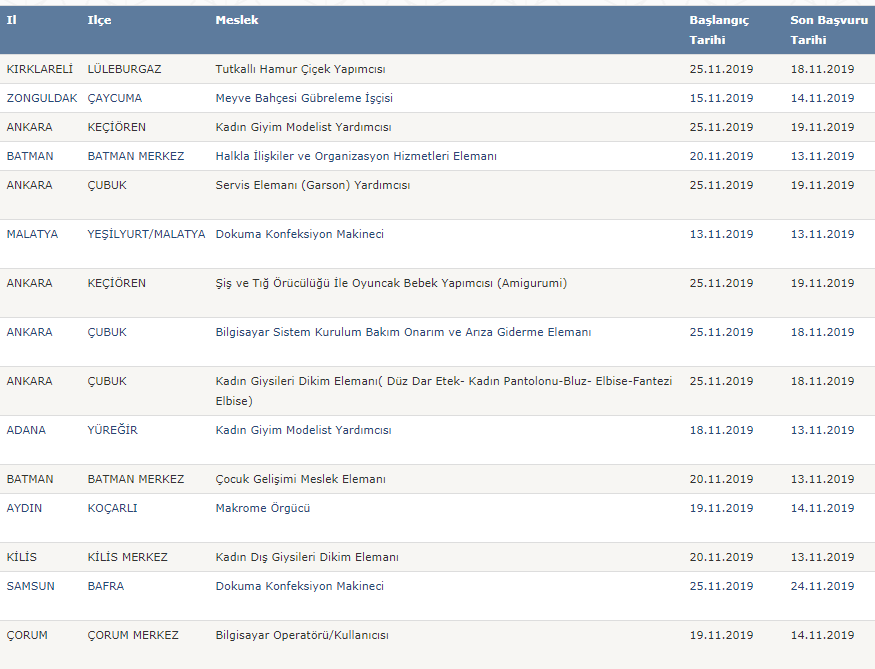Open Kadın Giysileri Dikim Elemanı listing
This screenshot has width=875, height=669.
444,391
